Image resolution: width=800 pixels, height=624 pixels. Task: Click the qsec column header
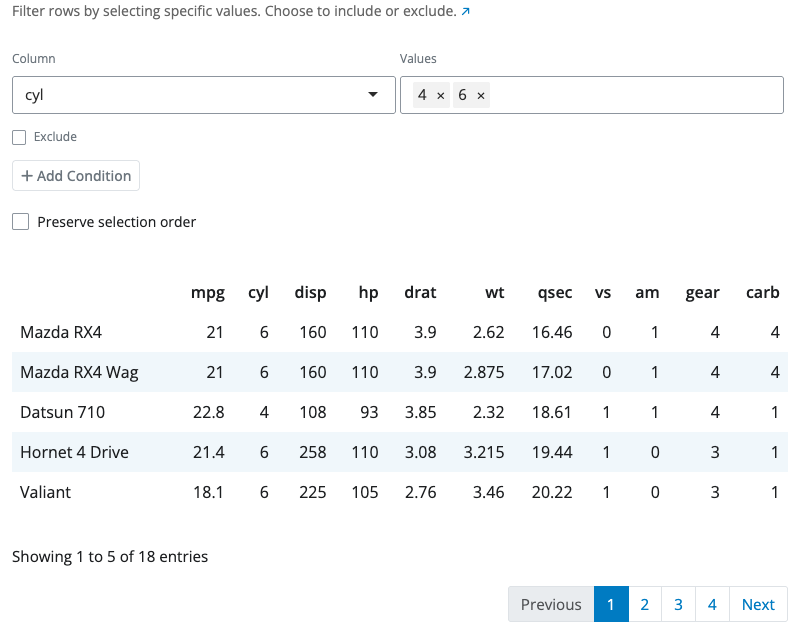pyautogui.click(x=554, y=292)
